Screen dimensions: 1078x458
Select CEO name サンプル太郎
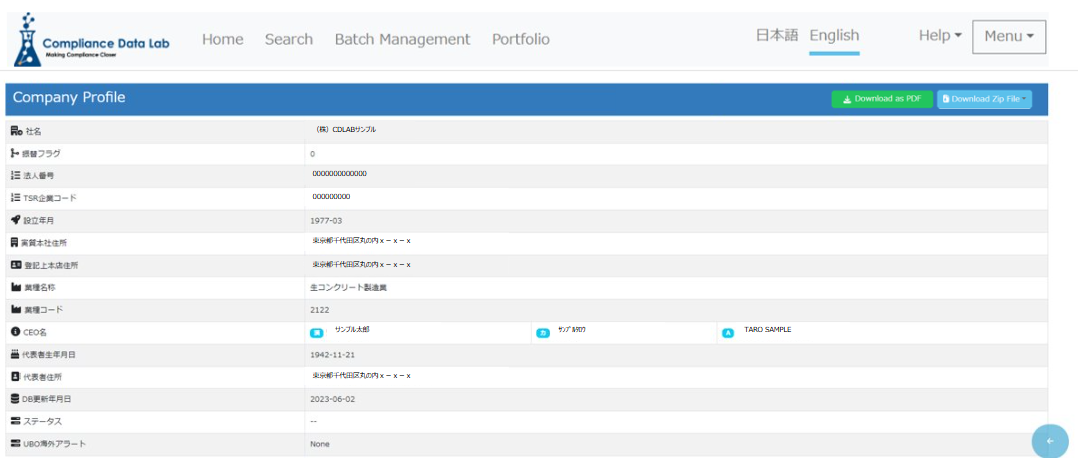coord(352,330)
